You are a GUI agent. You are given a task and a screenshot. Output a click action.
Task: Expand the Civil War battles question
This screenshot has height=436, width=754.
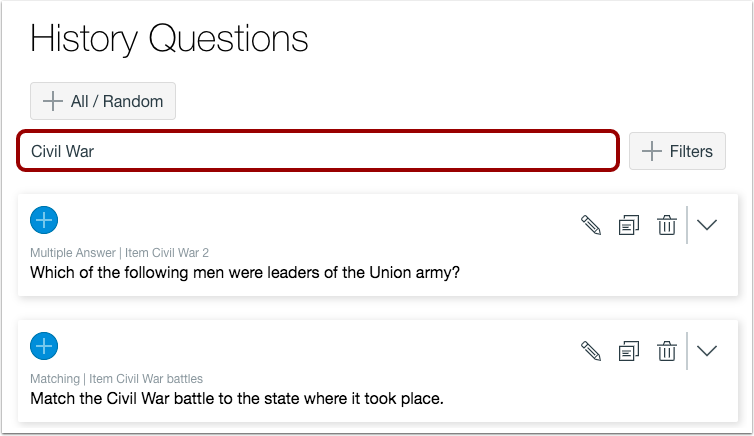tap(707, 350)
